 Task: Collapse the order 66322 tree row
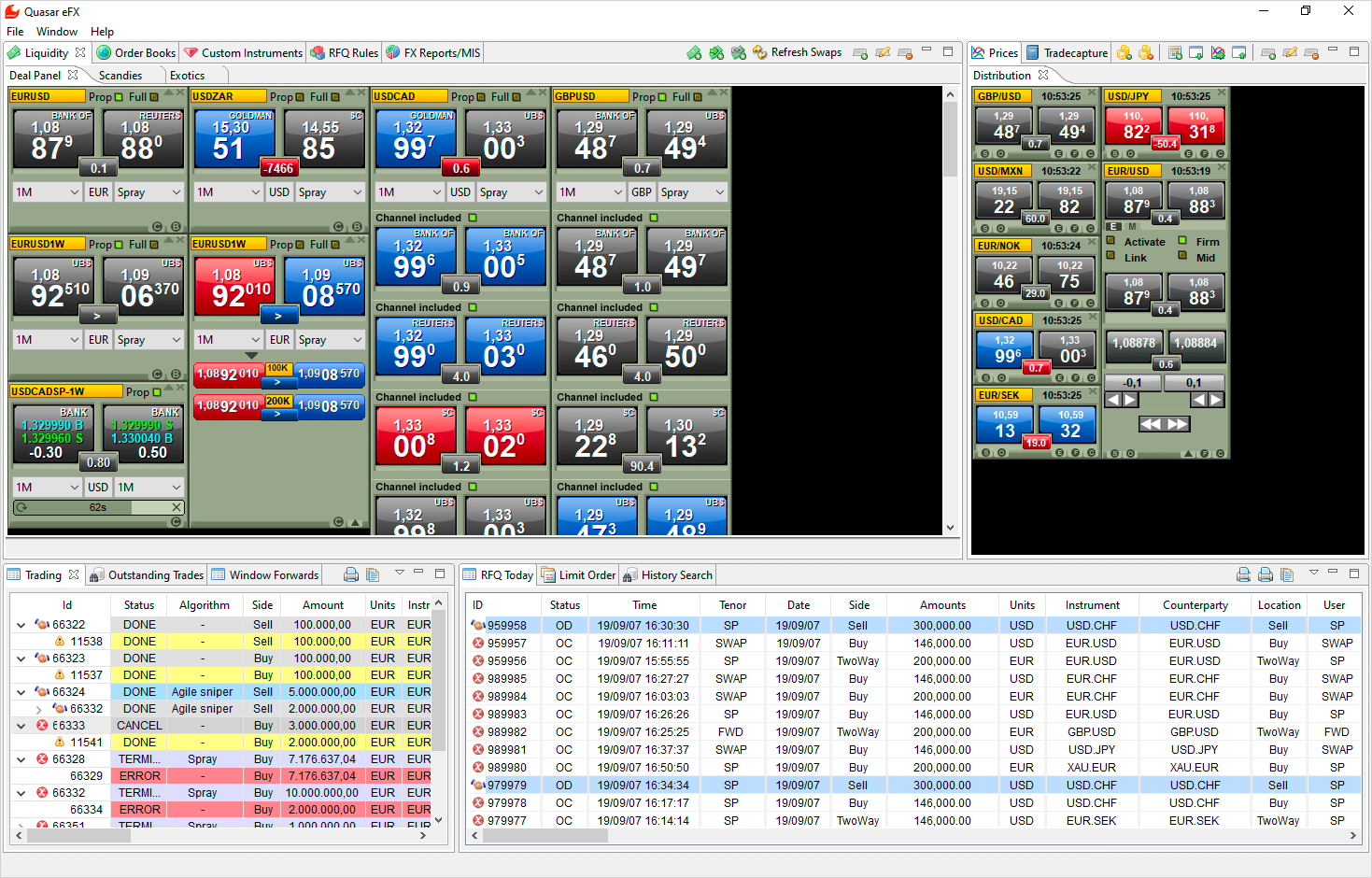pos(21,625)
